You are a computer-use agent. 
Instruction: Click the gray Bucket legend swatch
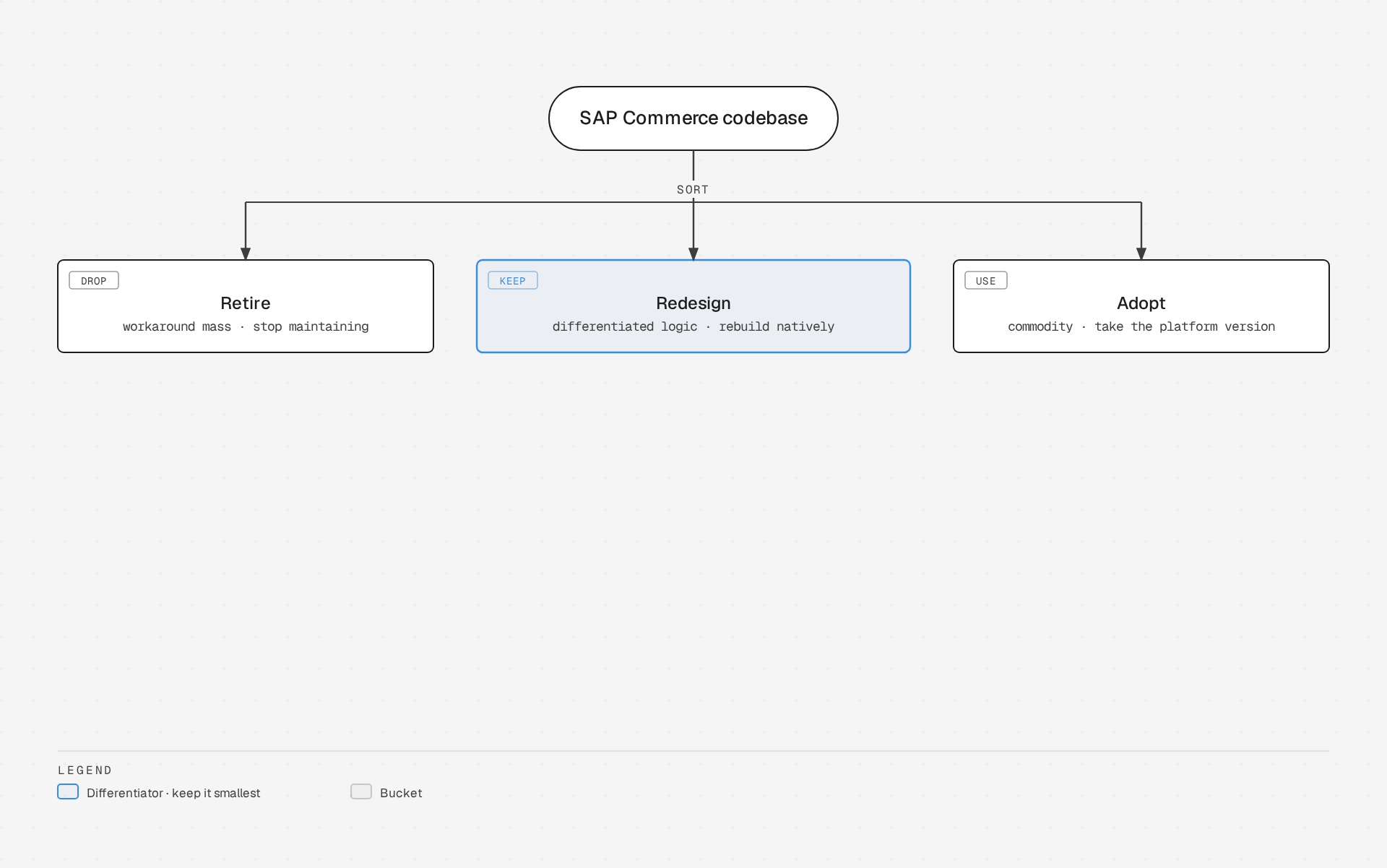coord(361,791)
